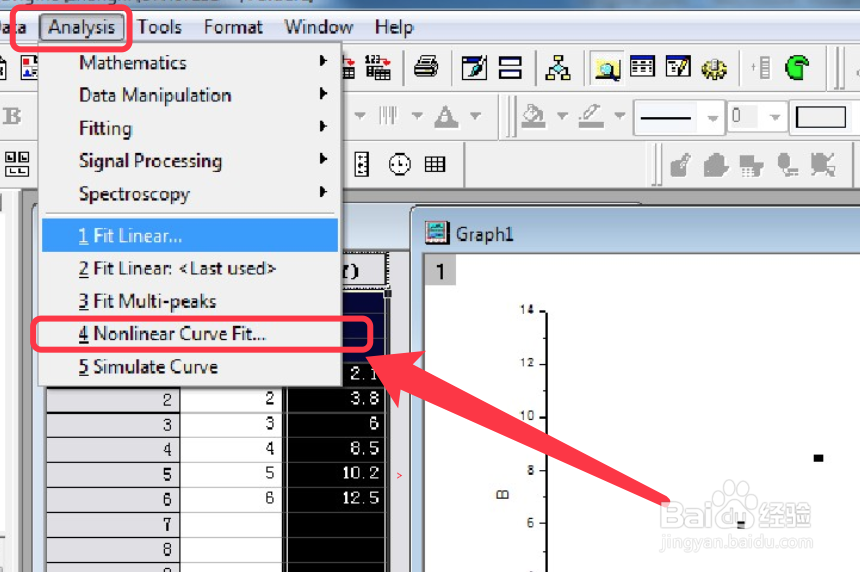Click the Y axis title B
This screenshot has height=572, width=860.
502,494
